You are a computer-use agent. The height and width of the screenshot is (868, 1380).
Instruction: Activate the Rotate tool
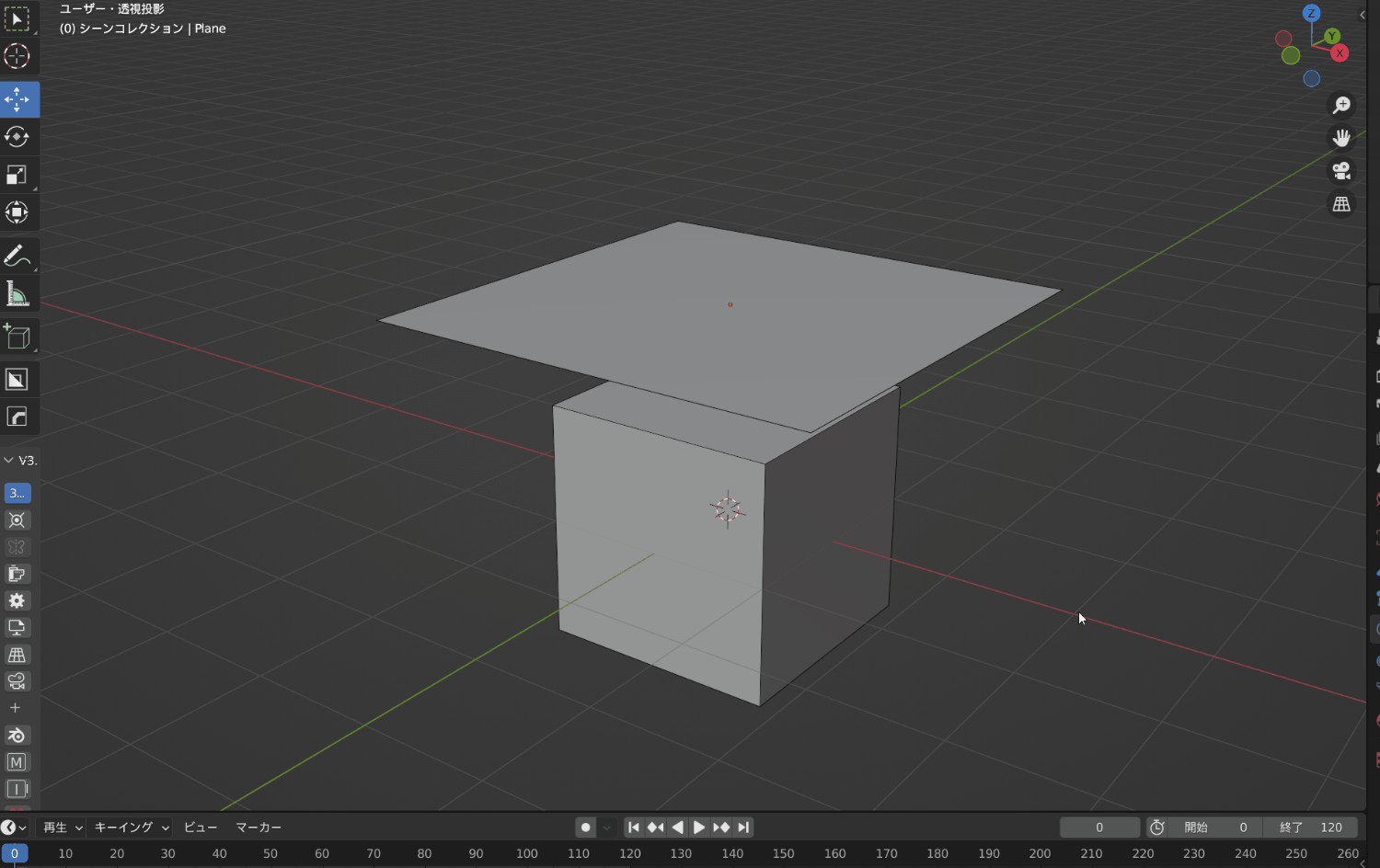click(17, 137)
